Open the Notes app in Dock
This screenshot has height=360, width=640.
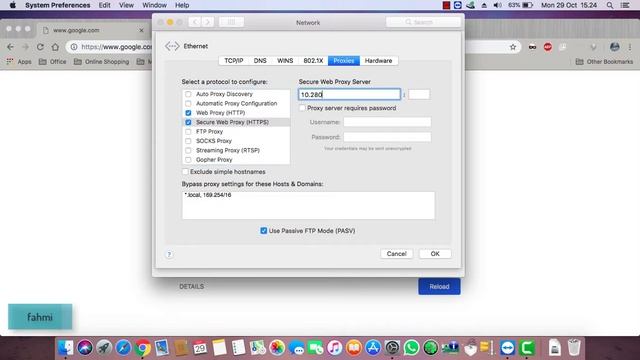coord(219,348)
